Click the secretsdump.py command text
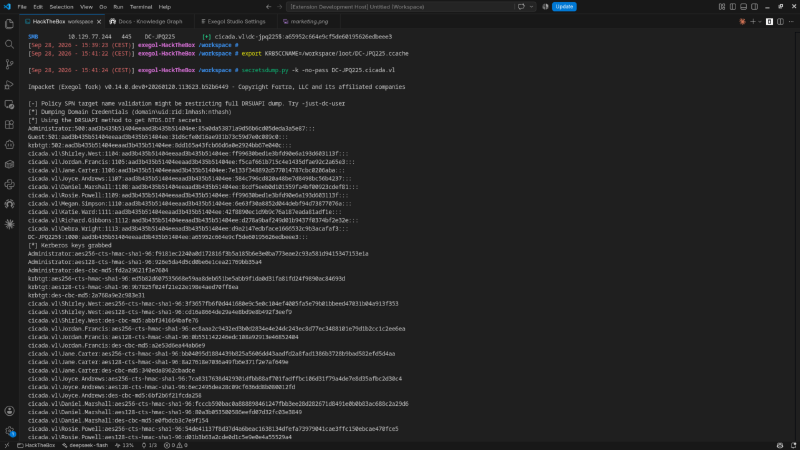 265,70
